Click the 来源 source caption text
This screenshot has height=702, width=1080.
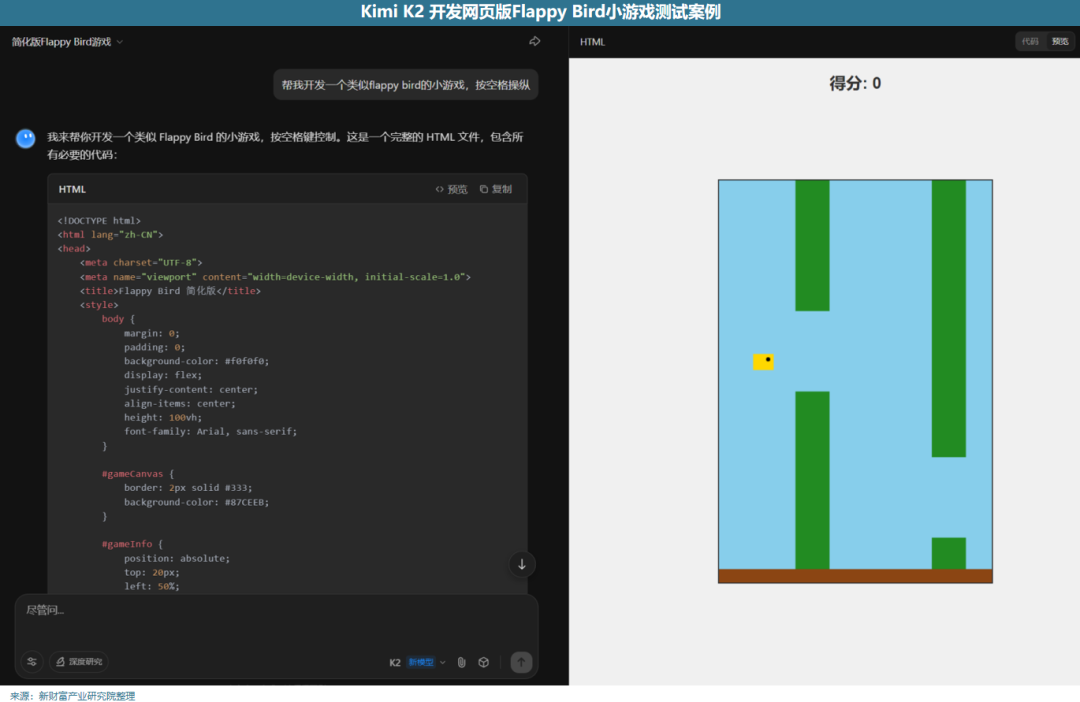click(x=72, y=696)
